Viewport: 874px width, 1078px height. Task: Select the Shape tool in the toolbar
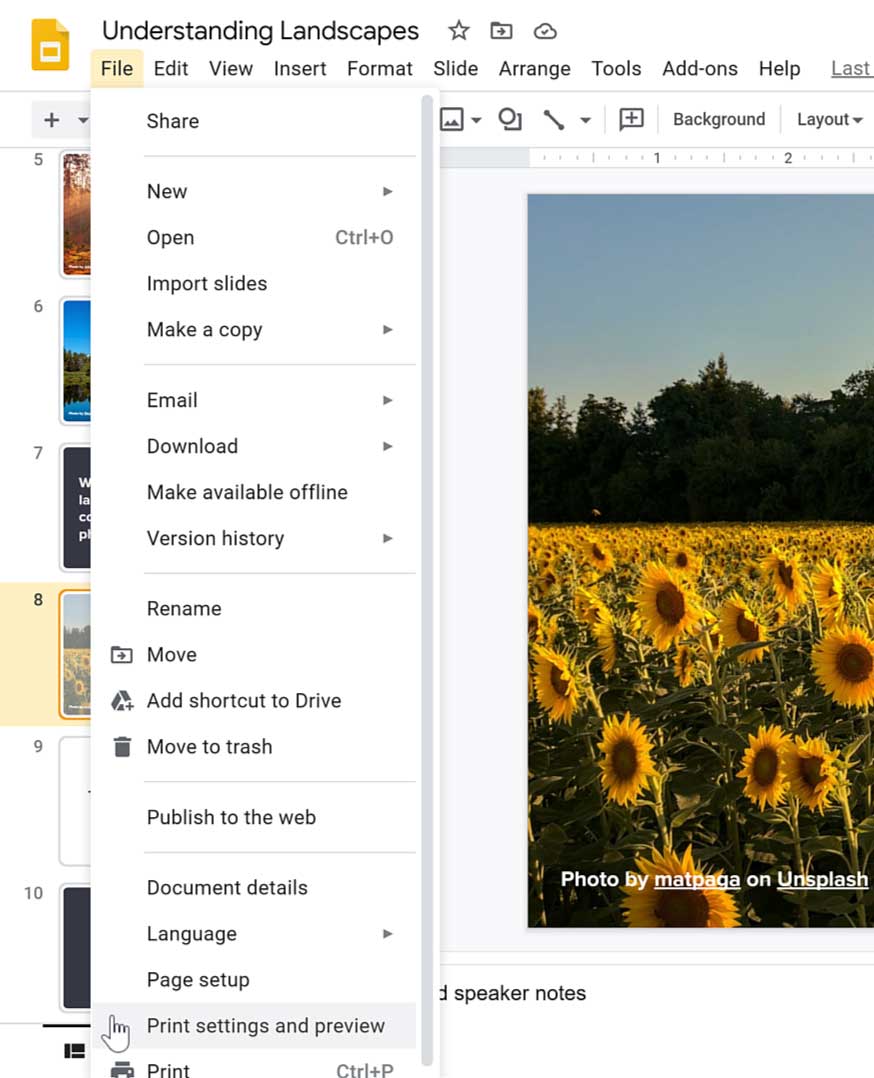[509, 119]
